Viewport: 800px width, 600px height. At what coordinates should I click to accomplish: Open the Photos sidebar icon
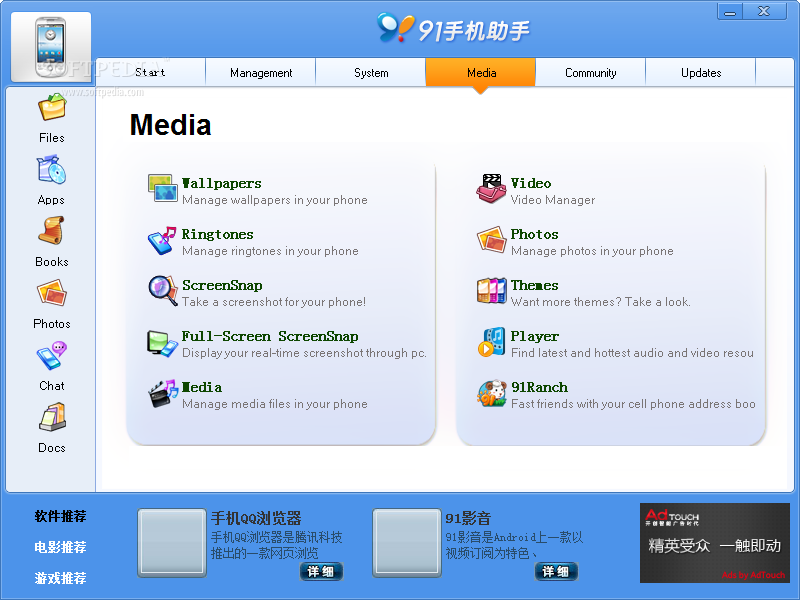coord(52,293)
